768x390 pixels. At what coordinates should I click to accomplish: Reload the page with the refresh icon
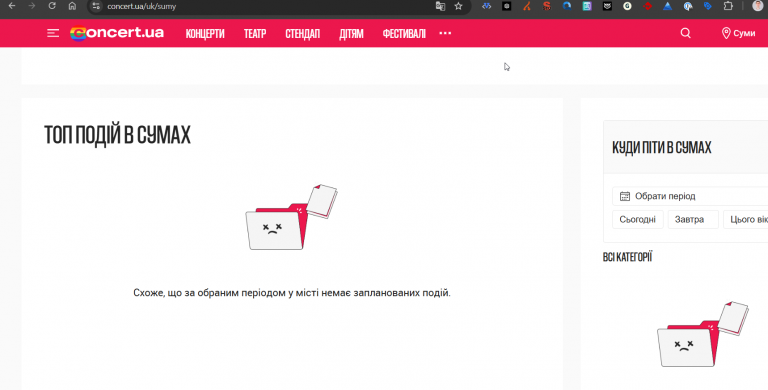click(52, 6)
